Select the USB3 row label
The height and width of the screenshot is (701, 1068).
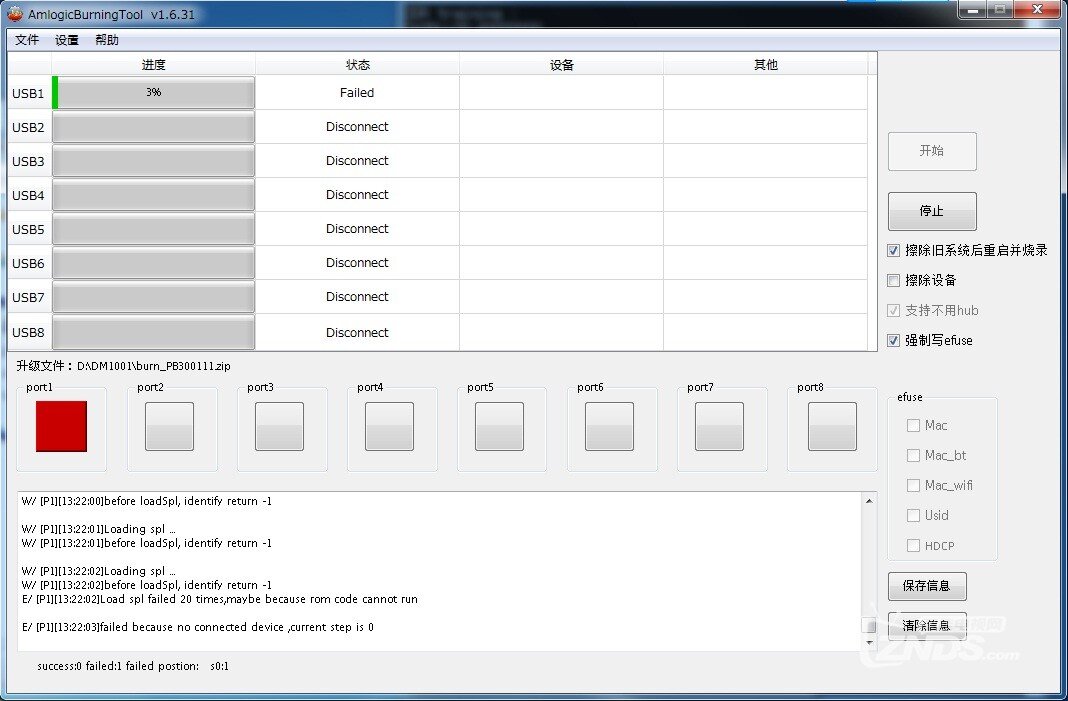pyautogui.click(x=29, y=161)
